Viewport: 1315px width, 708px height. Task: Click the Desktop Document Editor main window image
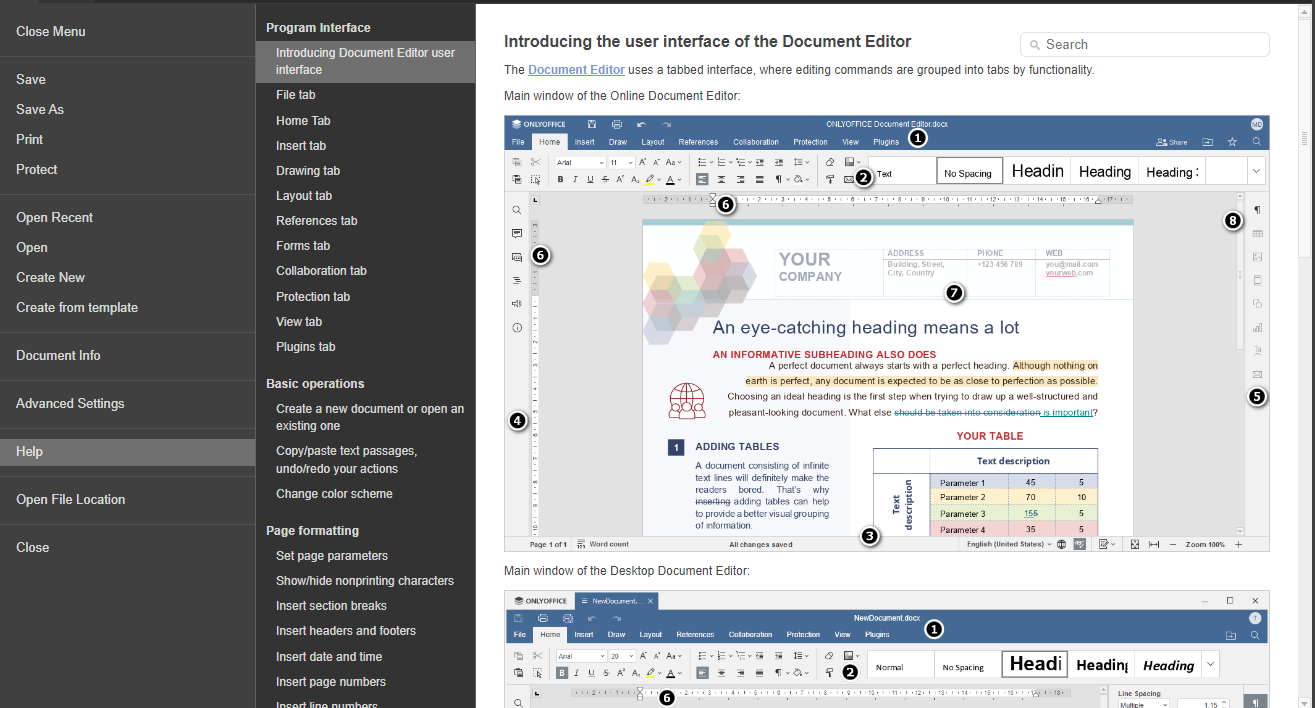[x=887, y=649]
